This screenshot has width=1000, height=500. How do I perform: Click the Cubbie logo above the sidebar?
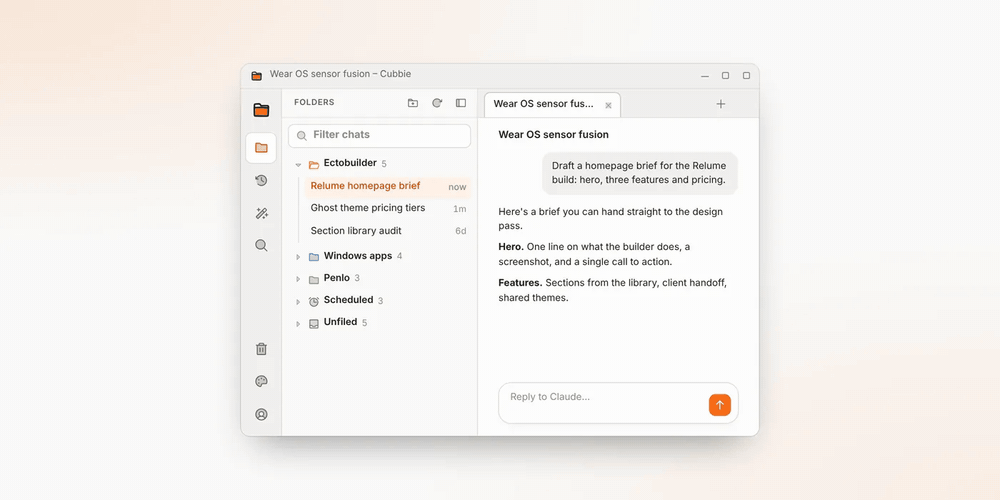[x=261, y=110]
